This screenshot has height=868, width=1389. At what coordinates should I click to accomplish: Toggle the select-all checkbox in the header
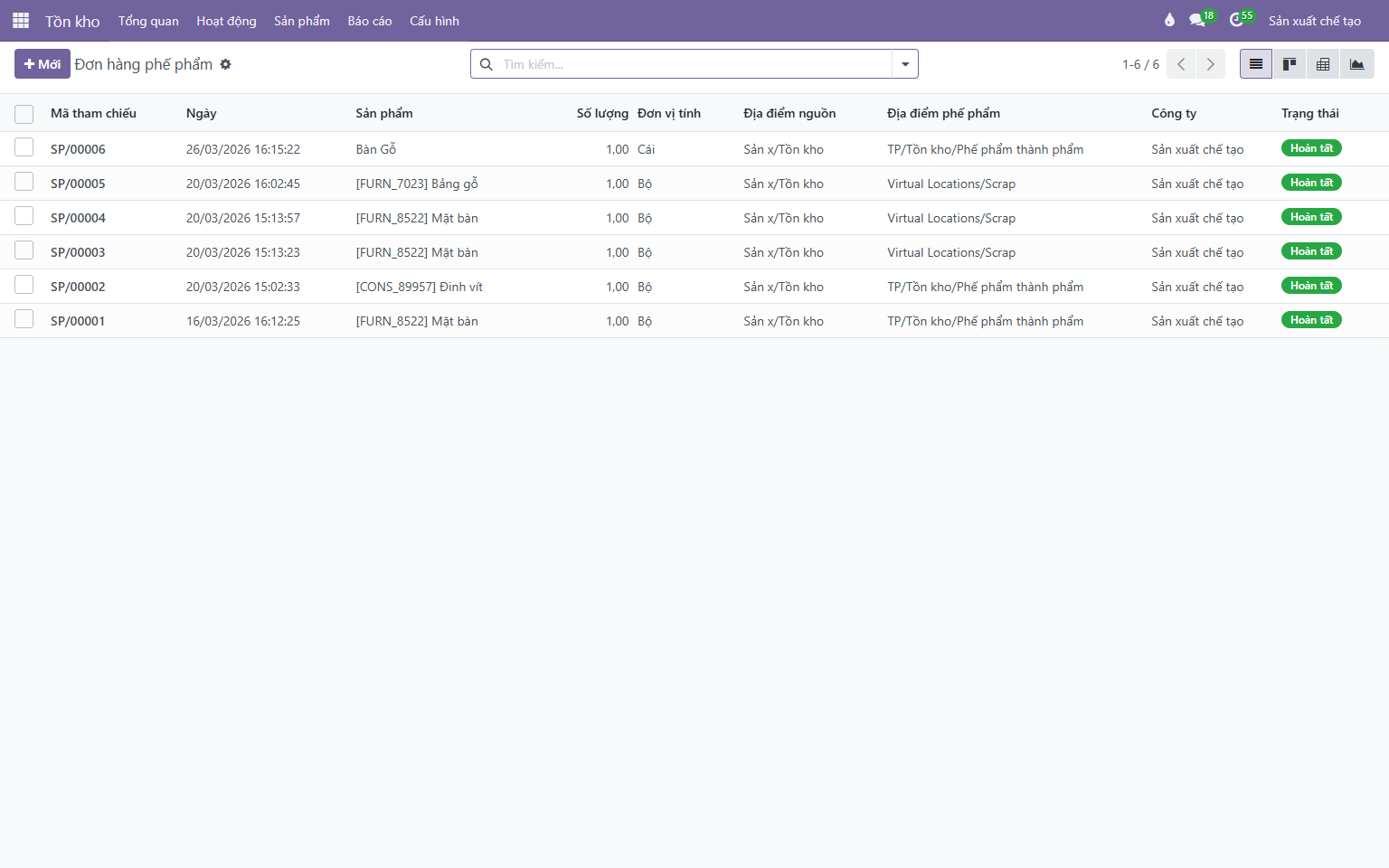coord(24,114)
